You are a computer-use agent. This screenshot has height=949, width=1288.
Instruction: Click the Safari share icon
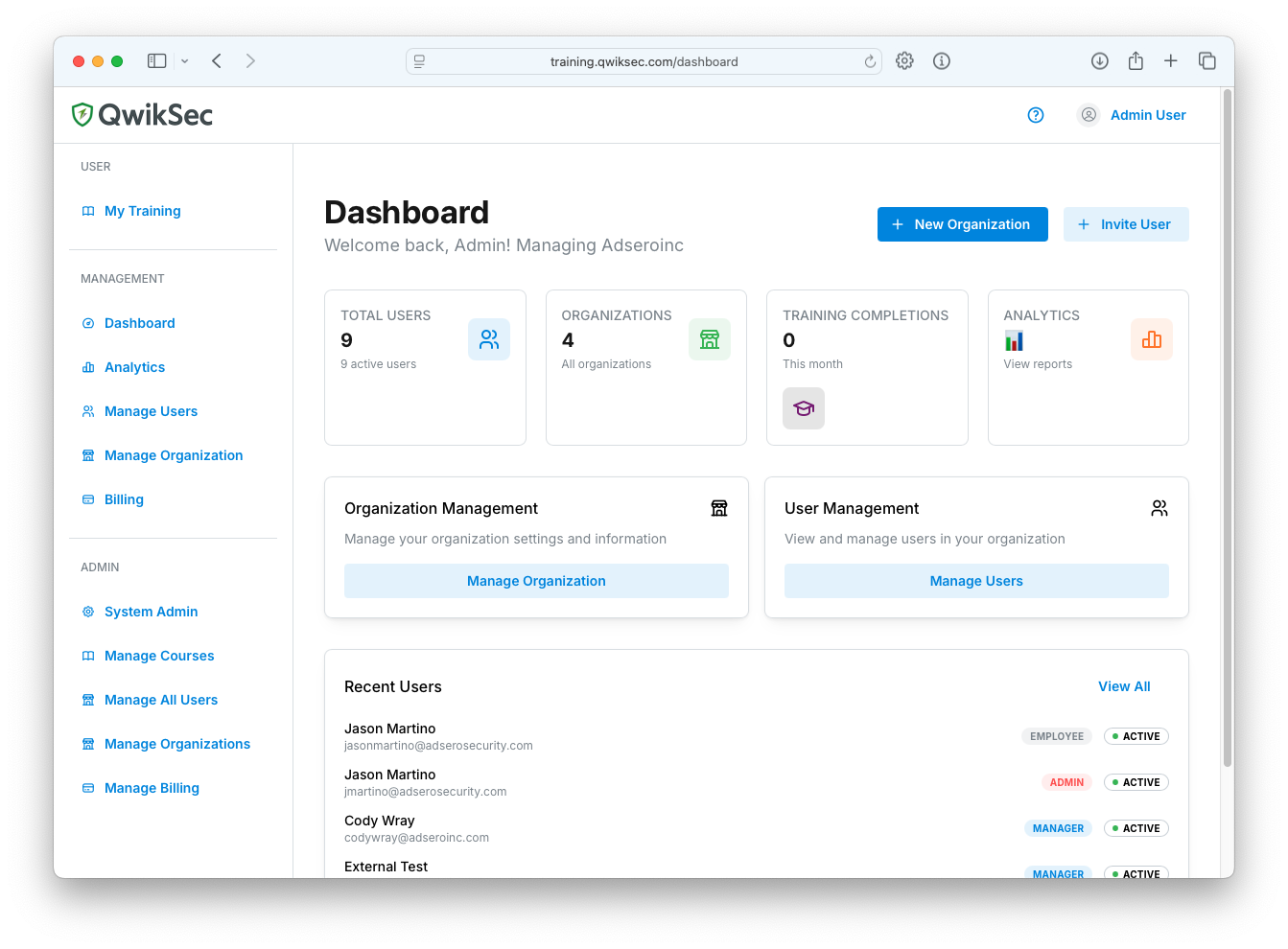point(1136,60)
